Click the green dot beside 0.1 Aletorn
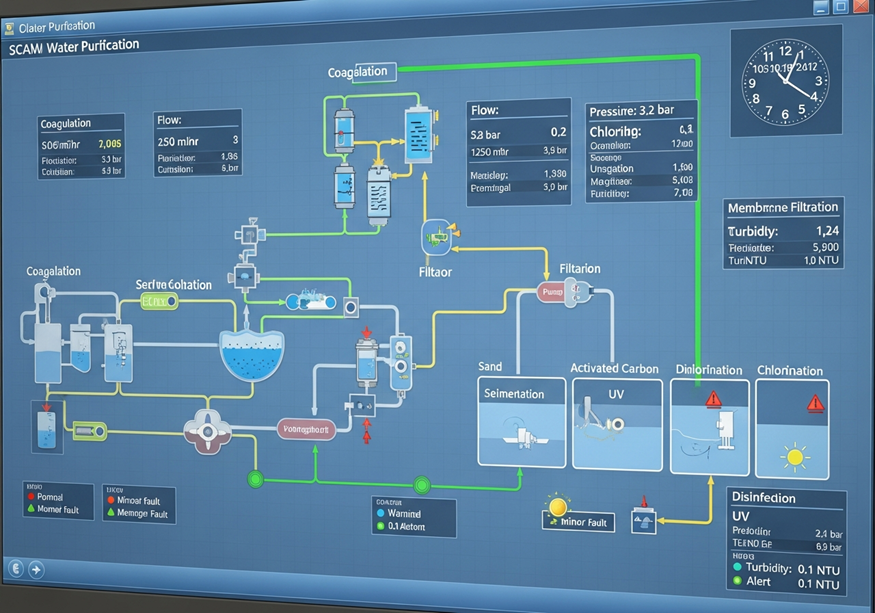Viewport: 875px width, 613px height. (x=381, y=526)
